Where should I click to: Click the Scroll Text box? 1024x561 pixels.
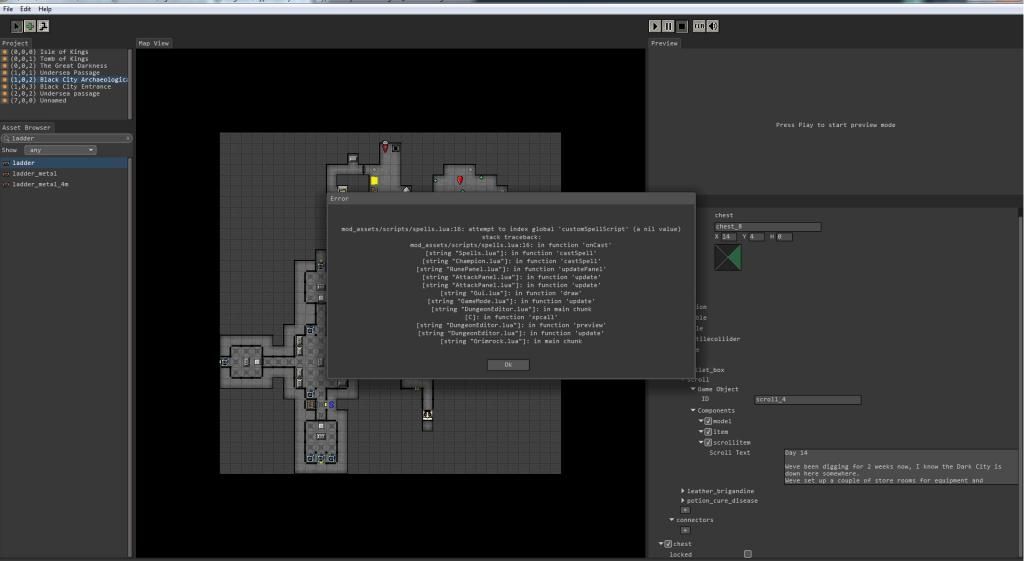901,466
